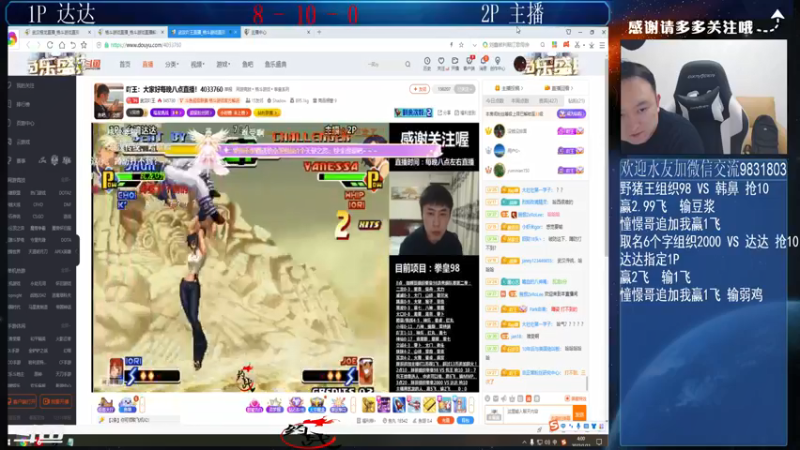Viewport: 800px width, 450px height.
Task: Select the 鱼吧 navigation item
Action: click(247, 64)
